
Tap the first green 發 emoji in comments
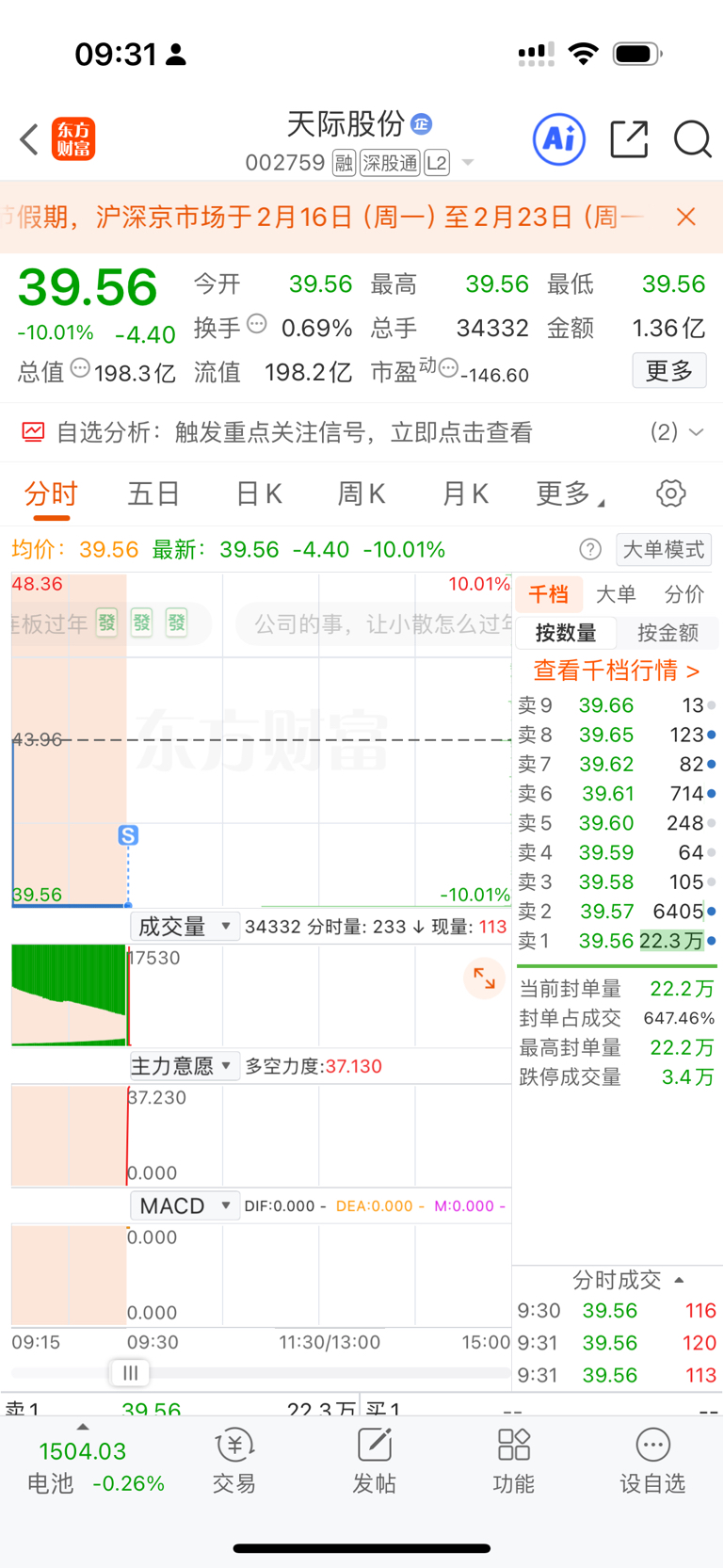pos(107,622)
